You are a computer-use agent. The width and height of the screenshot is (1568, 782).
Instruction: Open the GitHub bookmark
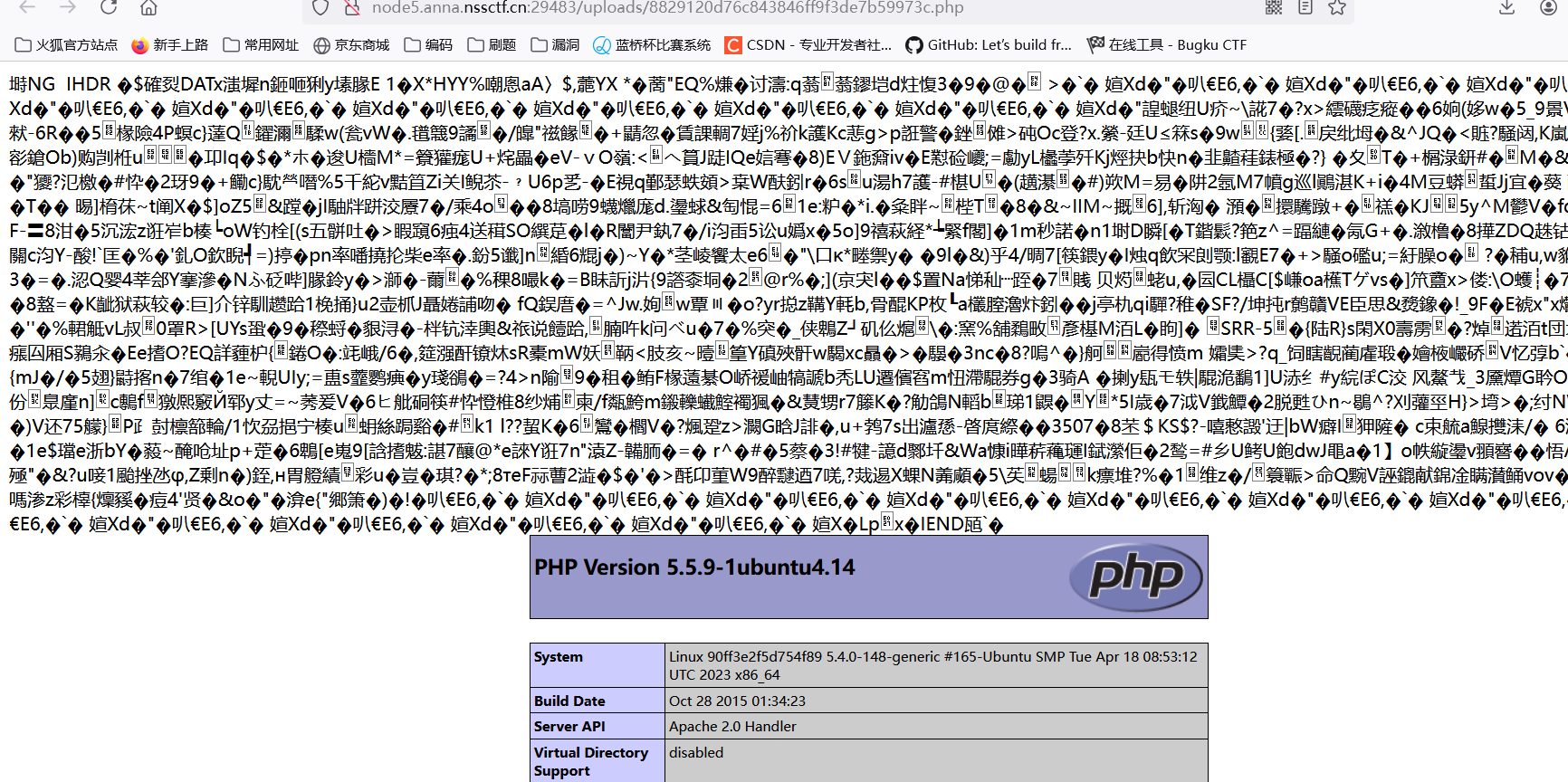989,44
